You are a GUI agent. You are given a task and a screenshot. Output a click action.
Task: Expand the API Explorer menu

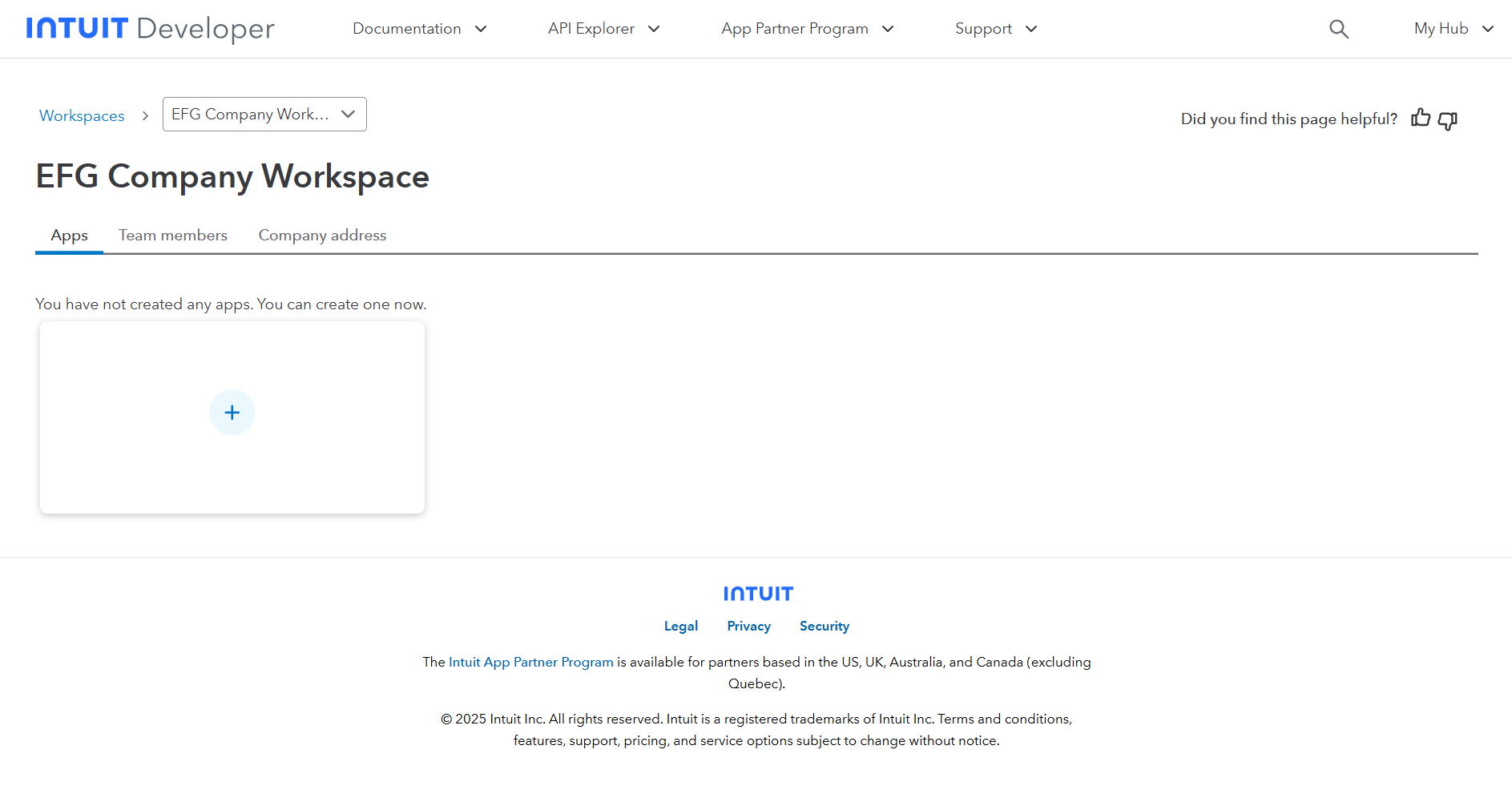(604, 29)
